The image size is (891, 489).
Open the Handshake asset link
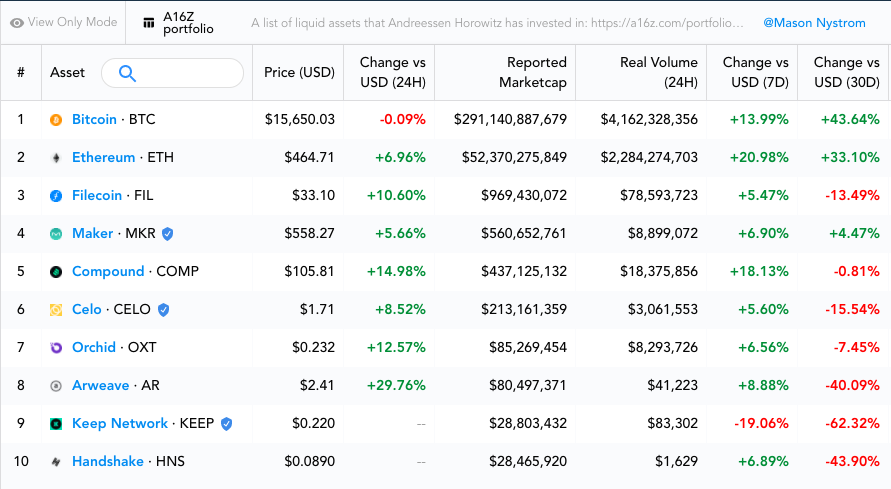point(108,461)
